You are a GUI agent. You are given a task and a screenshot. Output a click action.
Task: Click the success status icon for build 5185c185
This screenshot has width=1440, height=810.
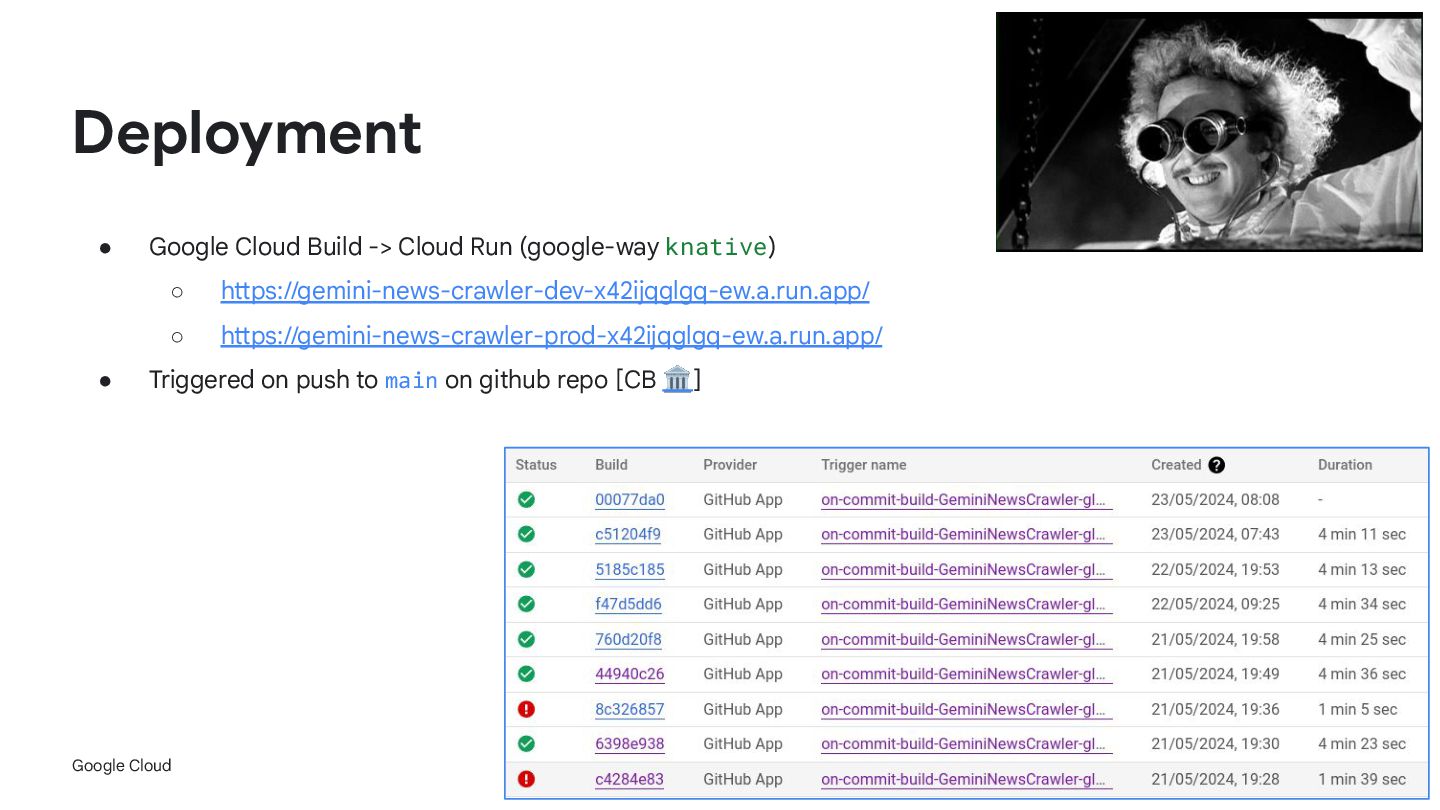[x=526, y=569]
